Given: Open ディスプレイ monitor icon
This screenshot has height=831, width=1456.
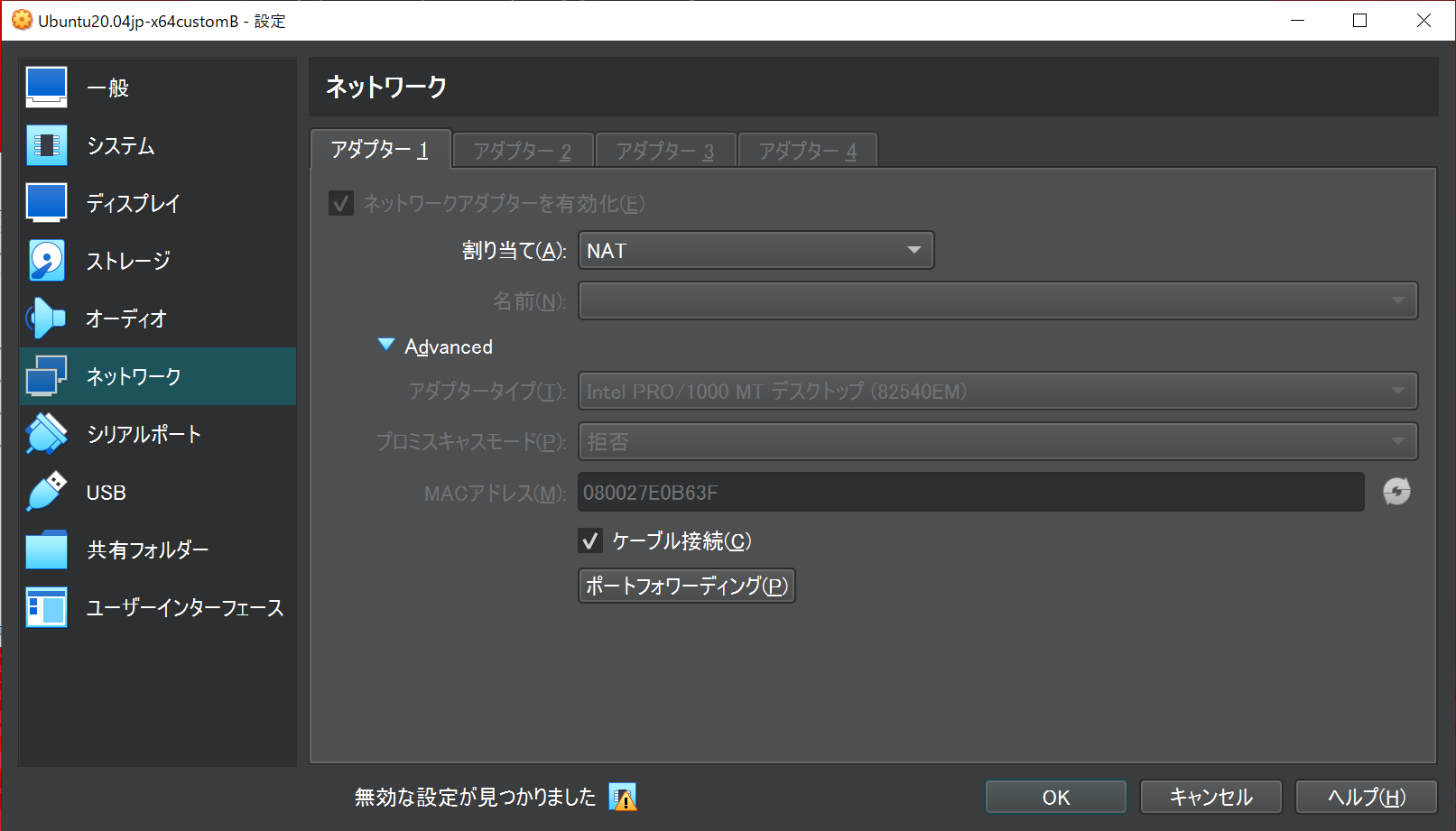Looking at the screenshot, I should point(46,203).
